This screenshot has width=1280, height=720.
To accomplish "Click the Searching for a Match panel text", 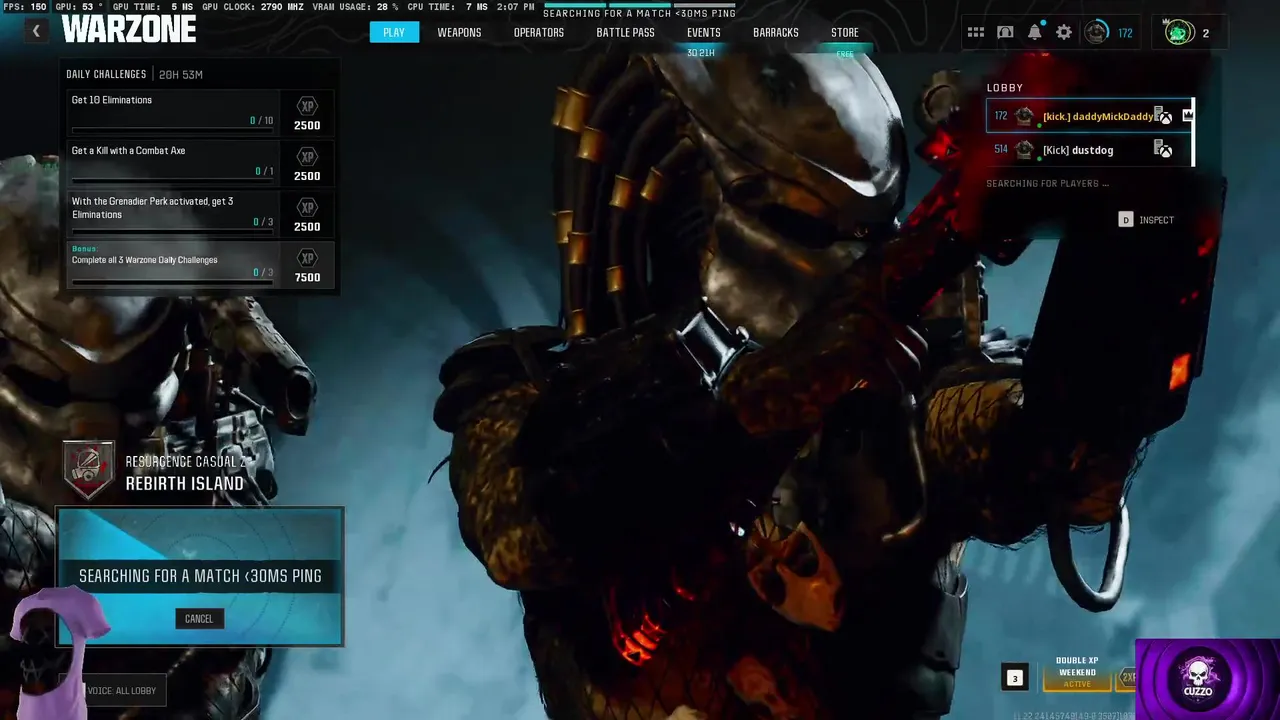I will [x=200, y=576].
